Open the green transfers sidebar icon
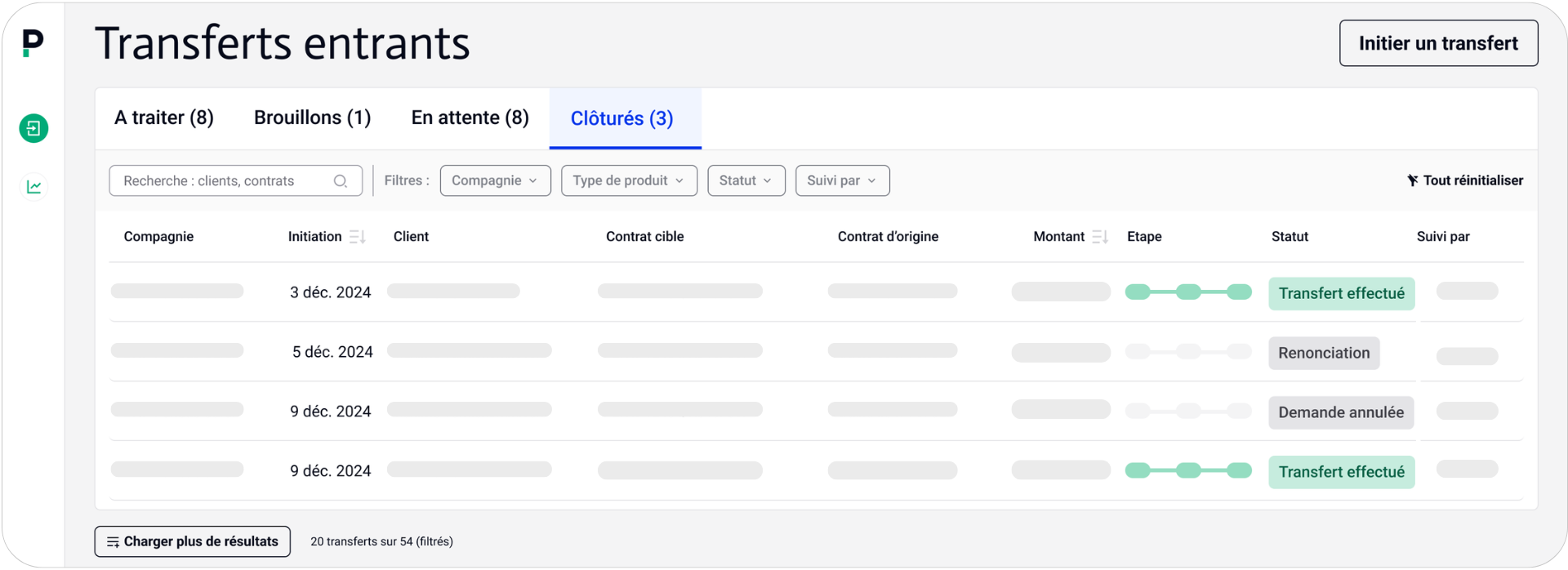This screenshot has height=570, width=1568. (x=33, y=128)
